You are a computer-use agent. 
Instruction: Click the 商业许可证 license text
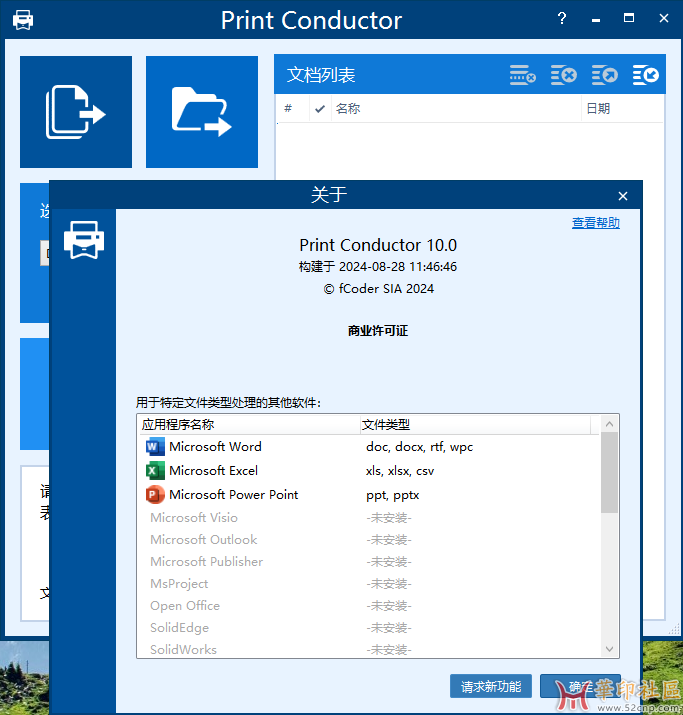click(378, 331)
